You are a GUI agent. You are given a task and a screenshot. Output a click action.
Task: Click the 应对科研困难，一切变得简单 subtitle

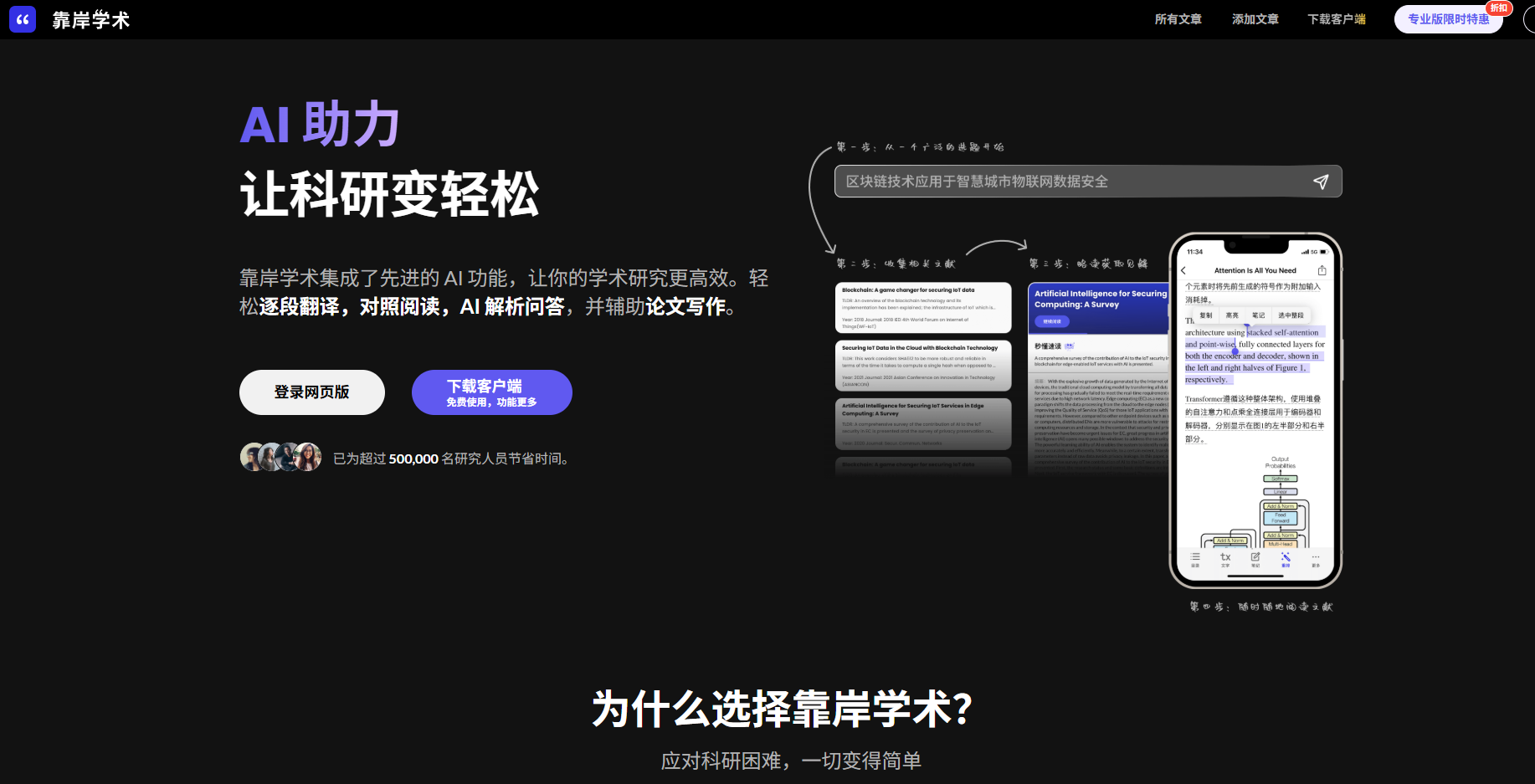coord(791,761)
